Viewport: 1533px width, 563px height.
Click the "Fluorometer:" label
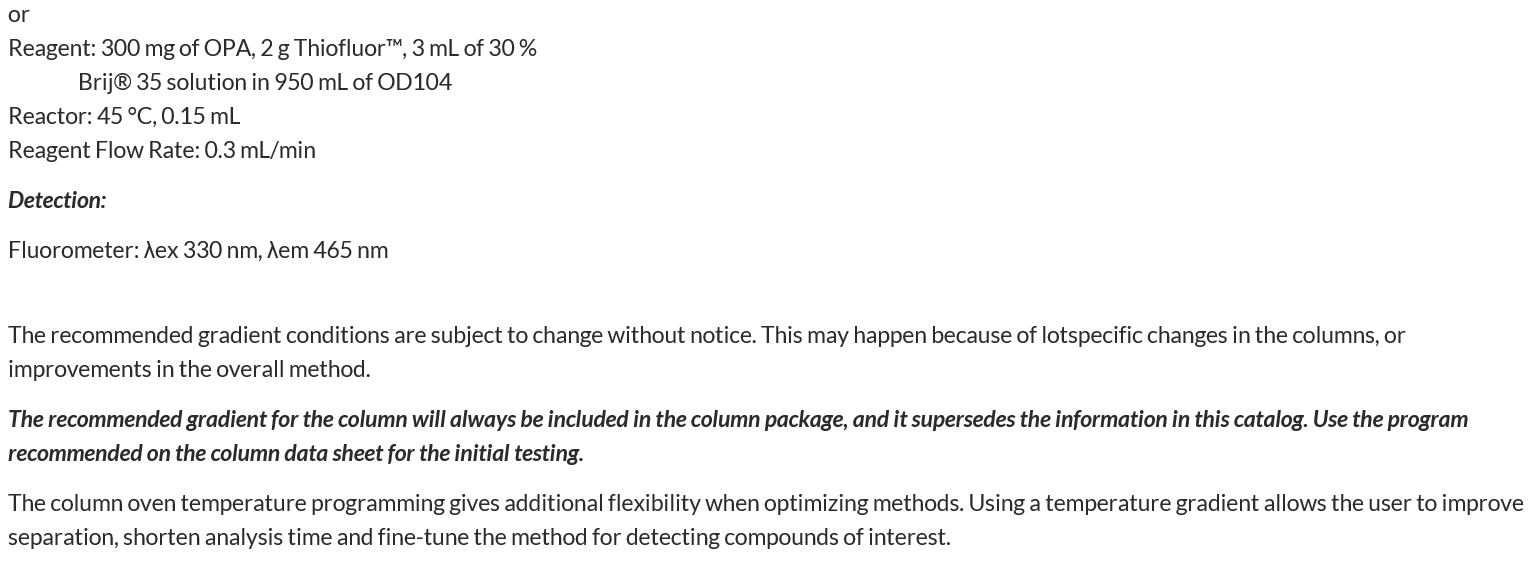[x=73, y=250]
